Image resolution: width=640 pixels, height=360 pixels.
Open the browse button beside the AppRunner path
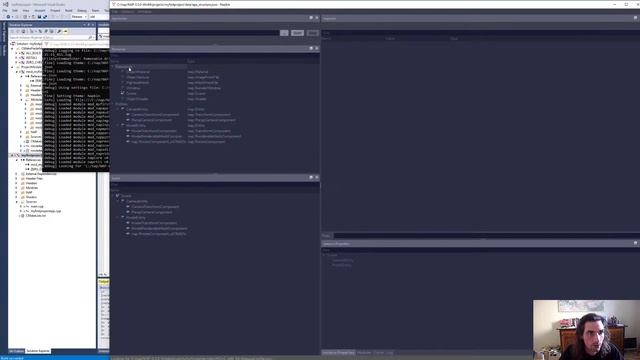click(x=284, y=33)
